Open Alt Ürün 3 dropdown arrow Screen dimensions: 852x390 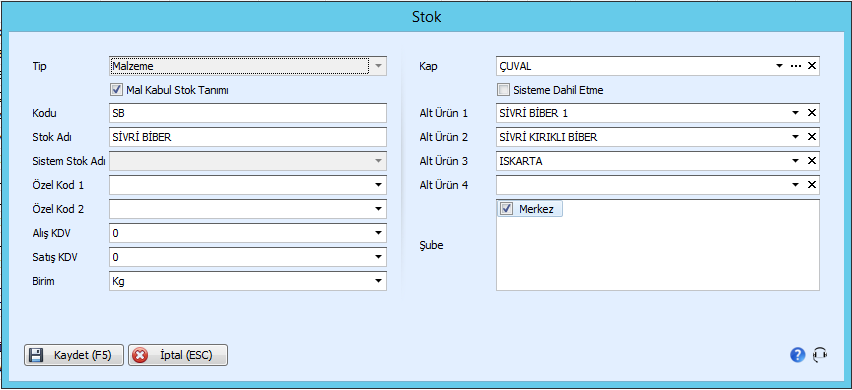(x=795, y=161)
